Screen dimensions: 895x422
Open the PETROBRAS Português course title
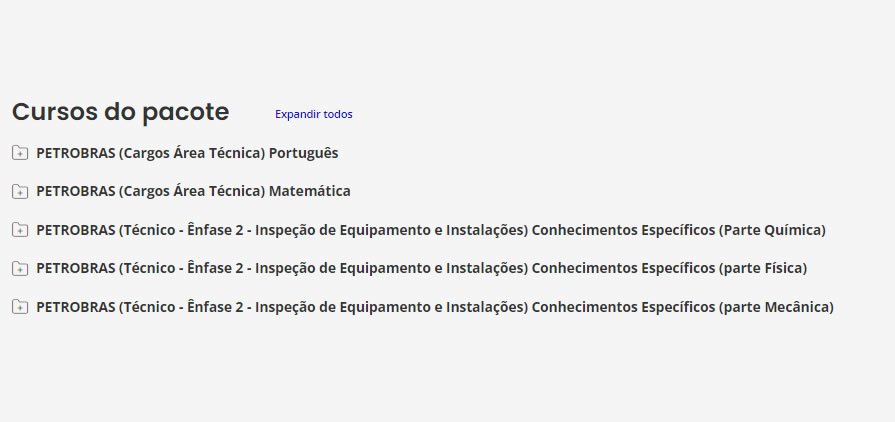click(187, 153)
